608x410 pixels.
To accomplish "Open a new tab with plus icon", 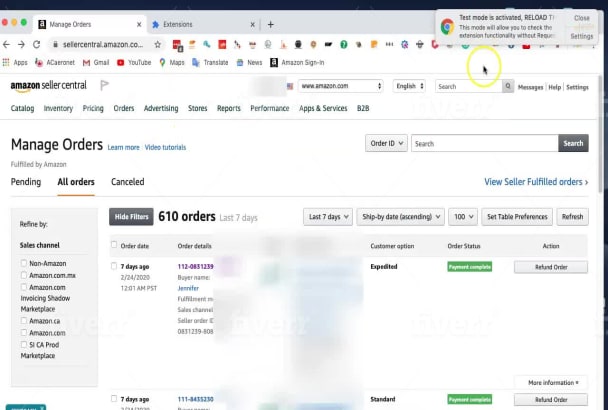I will (x=271, y=24).
